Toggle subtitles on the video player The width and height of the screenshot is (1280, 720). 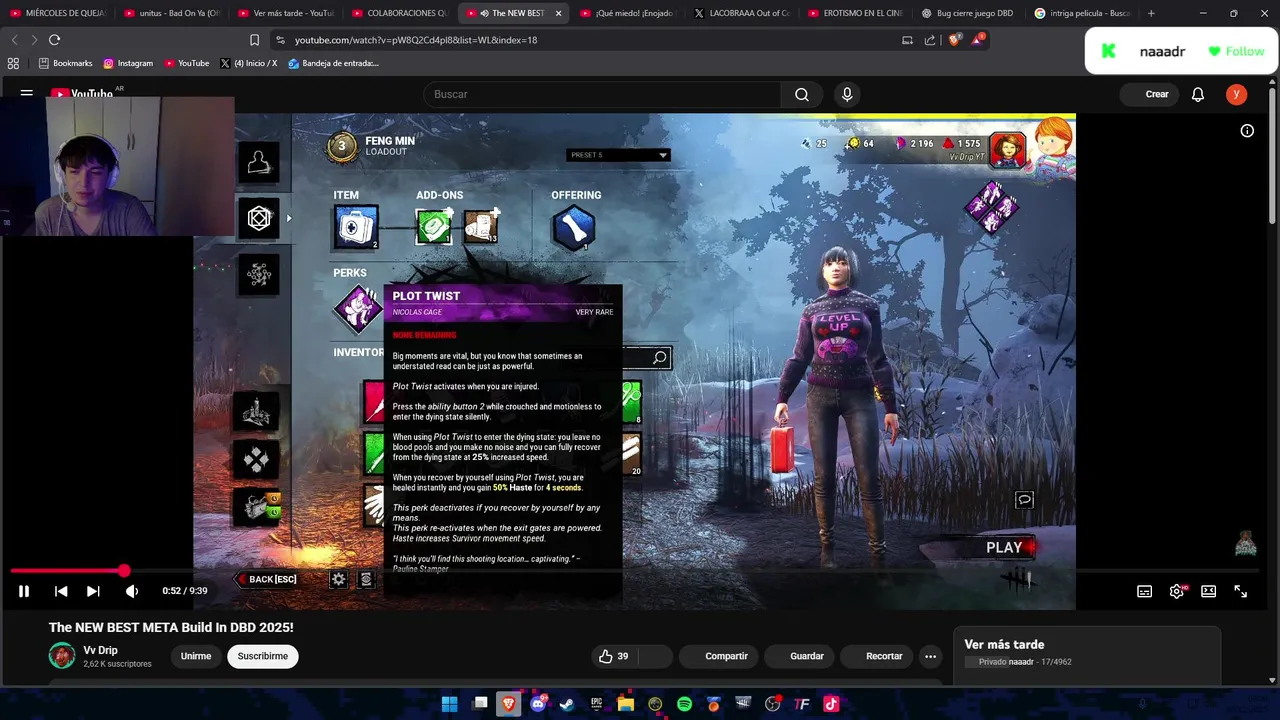pyautogui.click(x=1144, y=591)
